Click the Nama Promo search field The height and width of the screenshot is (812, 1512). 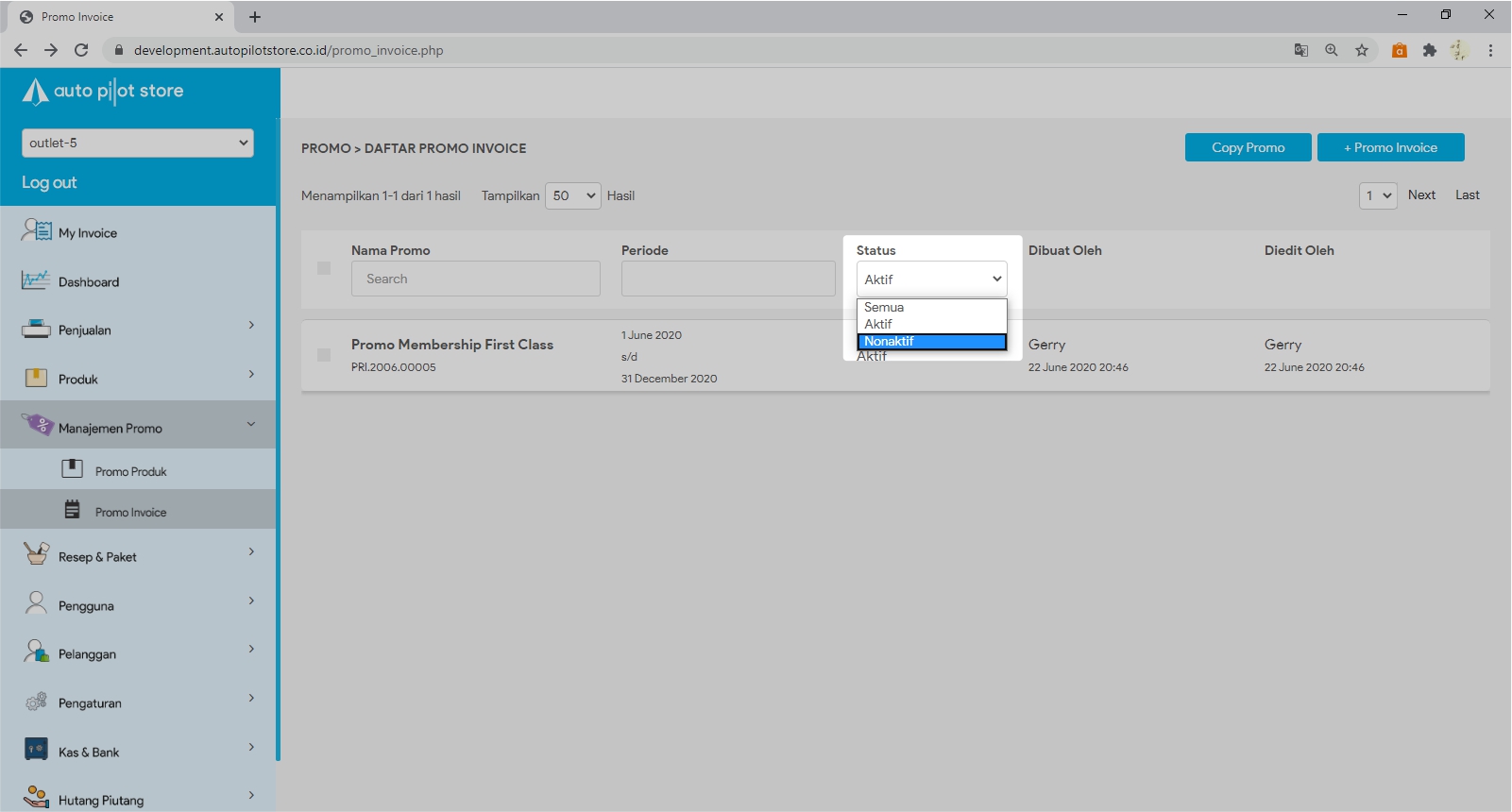tap(475, 279)
